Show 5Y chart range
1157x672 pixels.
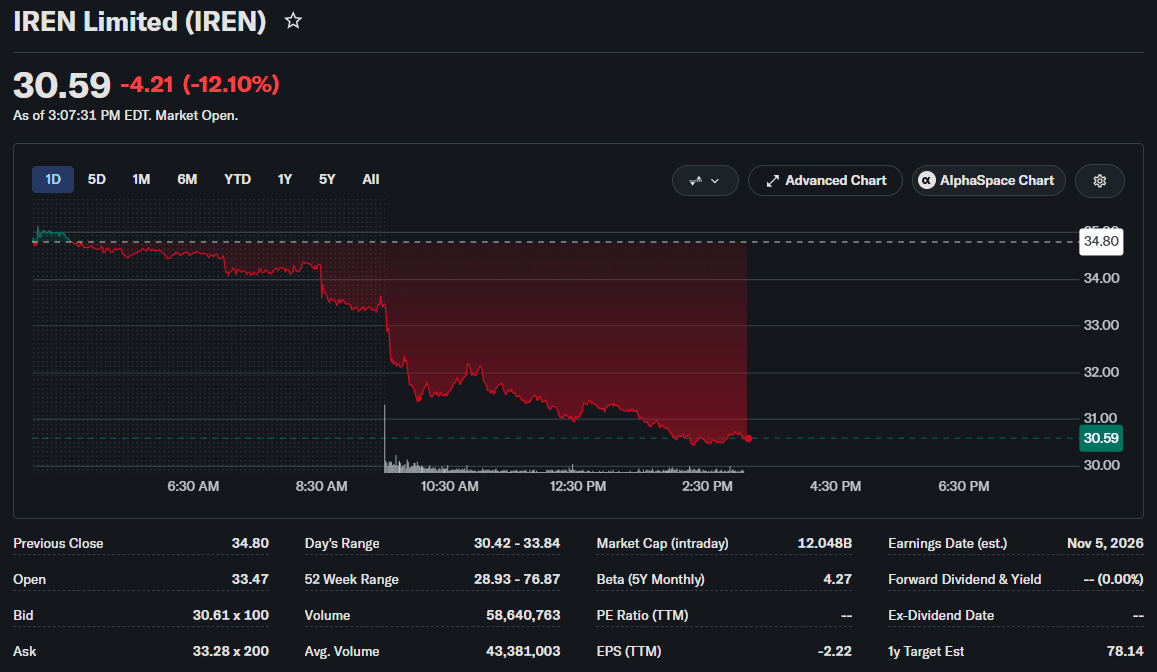pos(327,179)
